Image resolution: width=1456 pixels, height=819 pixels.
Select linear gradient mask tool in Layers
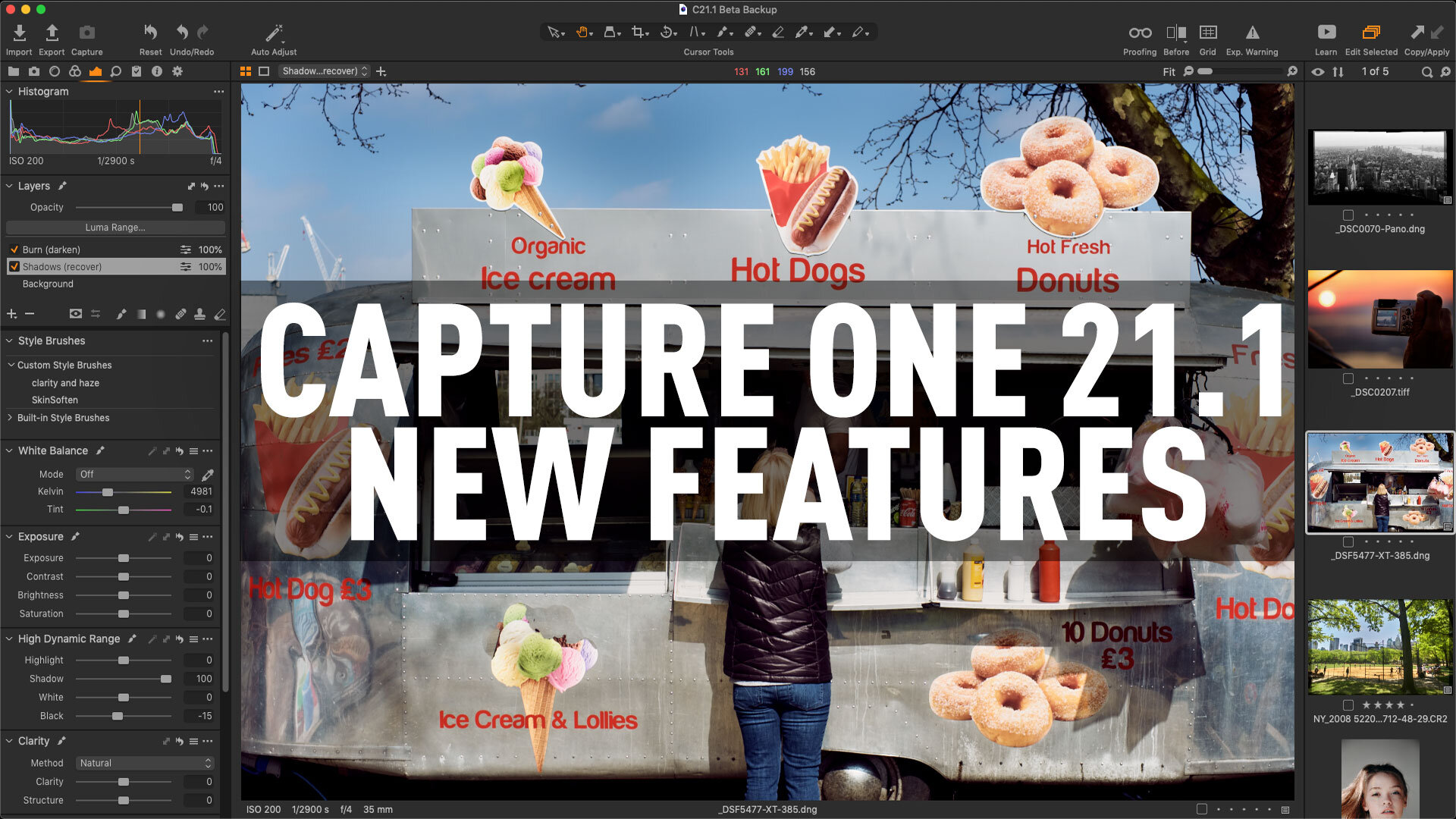(x=141, y=314)
